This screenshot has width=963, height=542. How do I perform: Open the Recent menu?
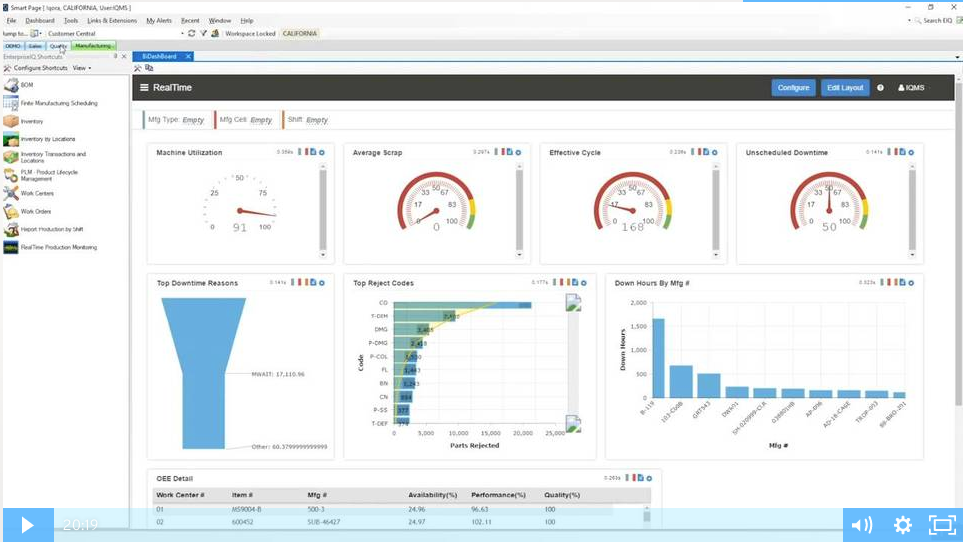click(x=190, y=20)
